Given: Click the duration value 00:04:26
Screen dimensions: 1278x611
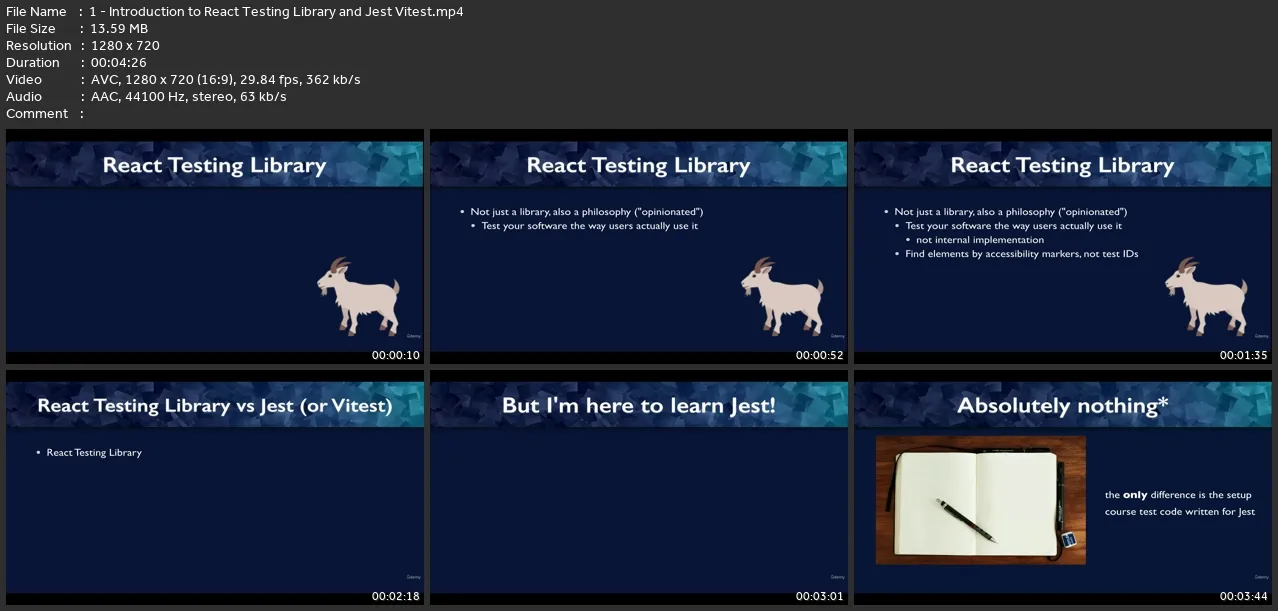Looking at the screenshot, I should coord(118,63).
